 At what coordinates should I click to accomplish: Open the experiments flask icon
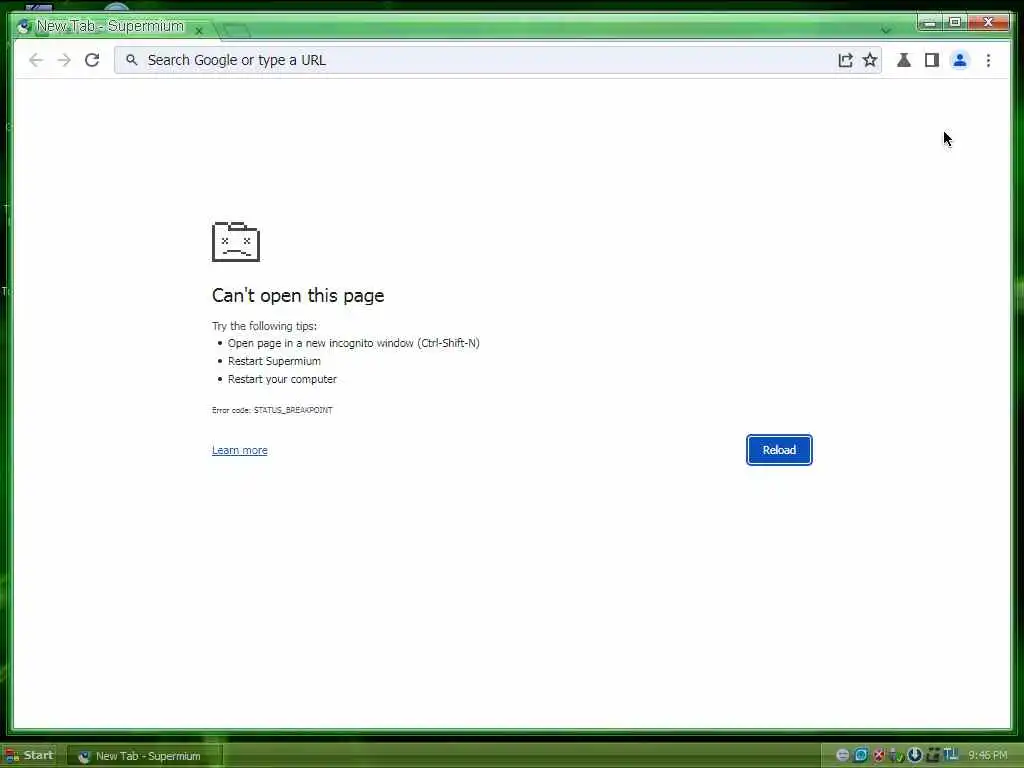coord(904,60)
